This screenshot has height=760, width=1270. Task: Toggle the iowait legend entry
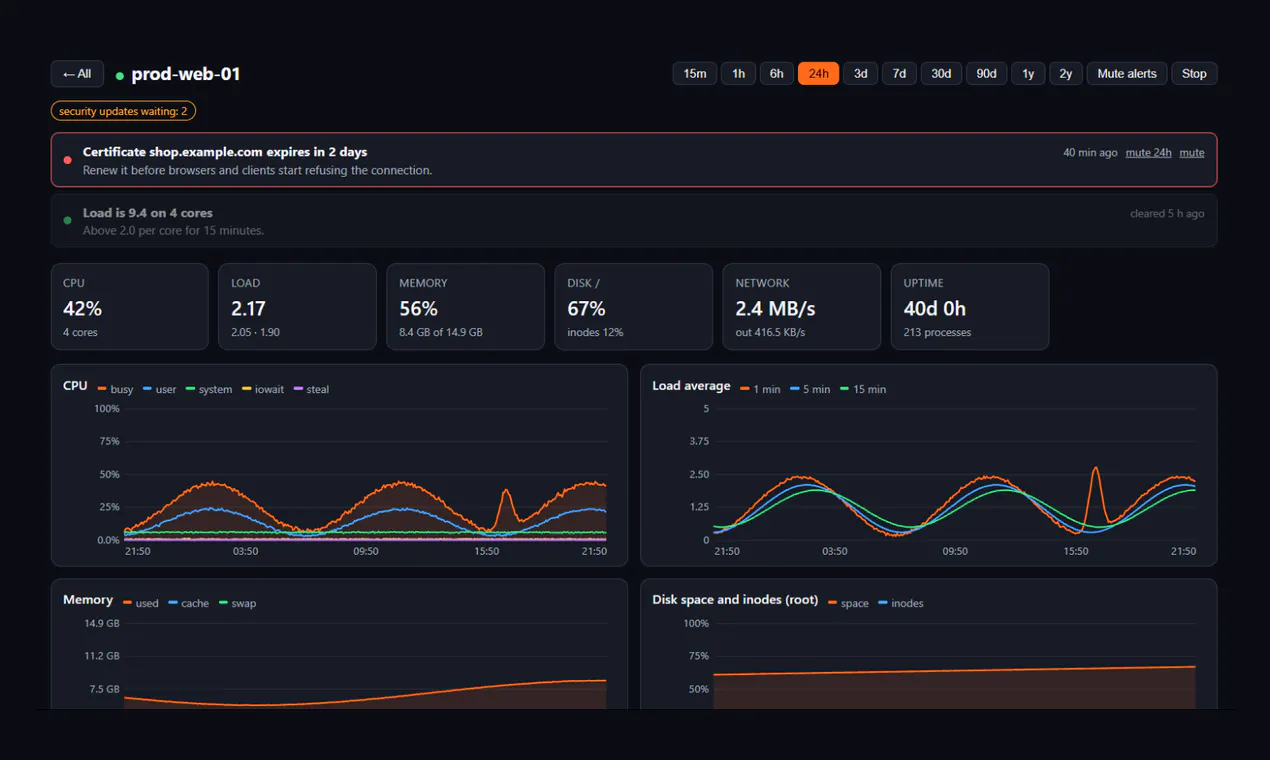[x=263, y=389]
